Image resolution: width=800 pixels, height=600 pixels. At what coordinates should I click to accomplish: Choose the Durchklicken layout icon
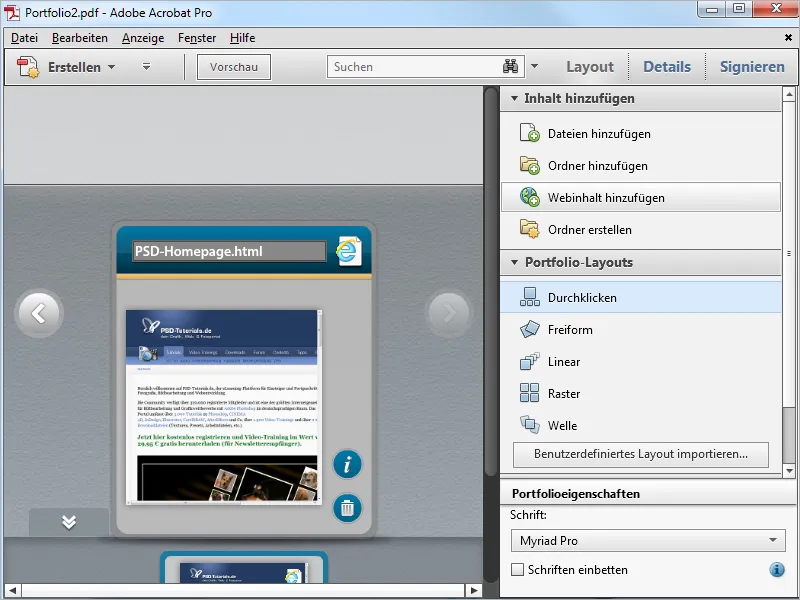click(530, 297)
